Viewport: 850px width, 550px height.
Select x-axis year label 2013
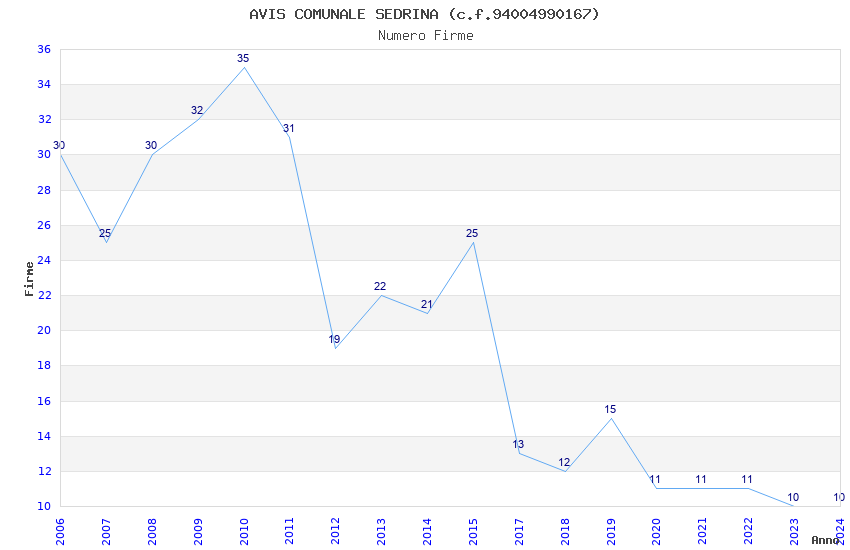coord(381,531)
